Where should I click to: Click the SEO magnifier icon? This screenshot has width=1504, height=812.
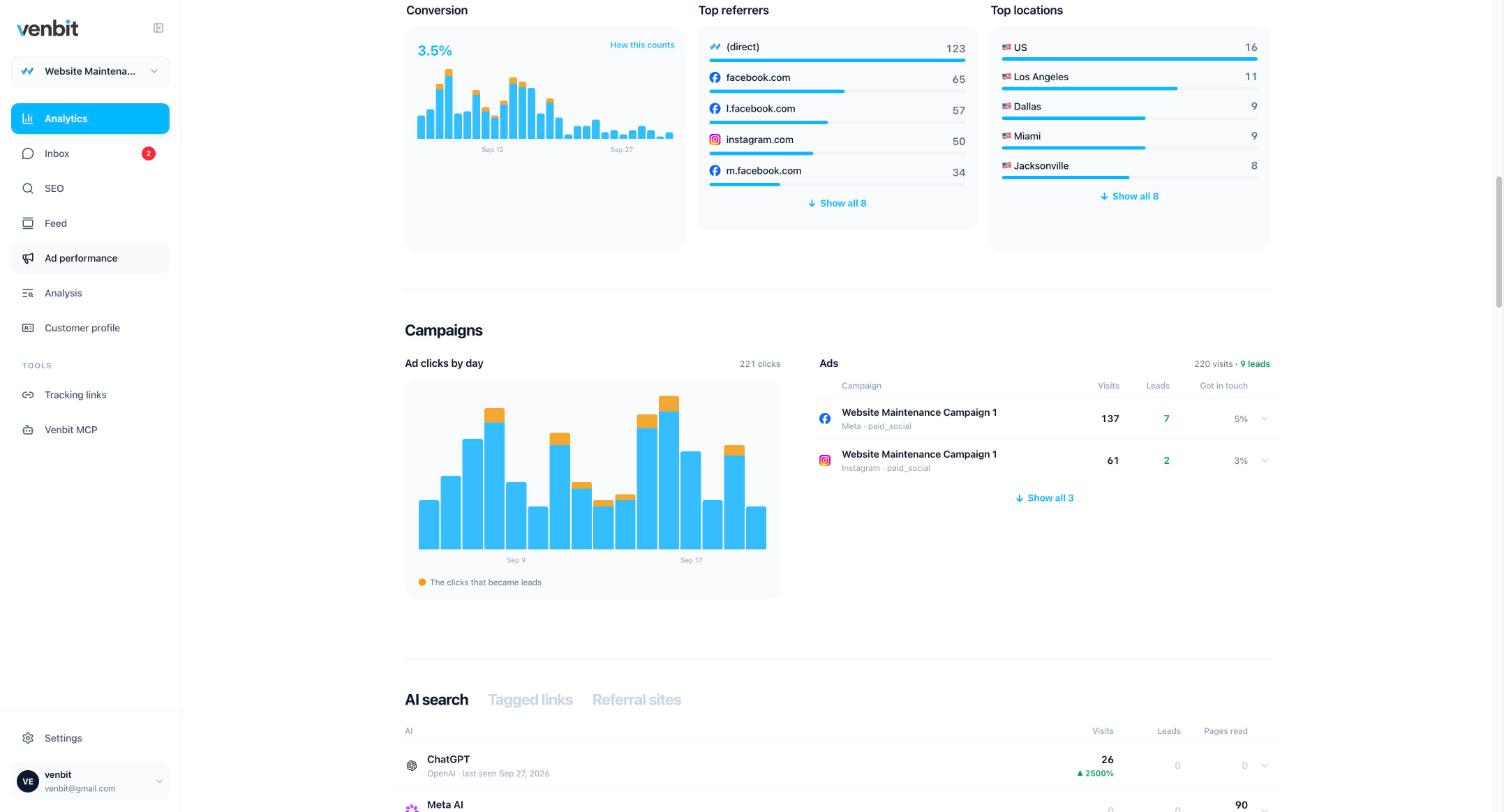[28, 189]
